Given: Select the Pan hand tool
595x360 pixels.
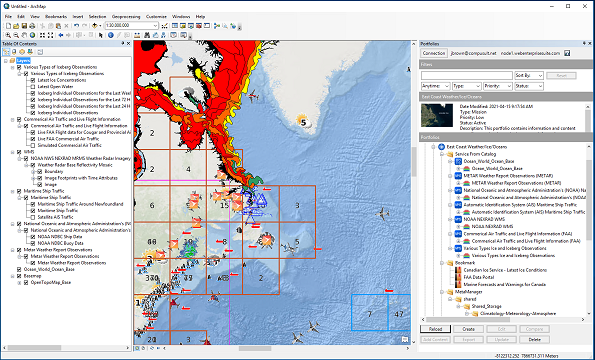Looking at the screenshot, I should [24, 35].
